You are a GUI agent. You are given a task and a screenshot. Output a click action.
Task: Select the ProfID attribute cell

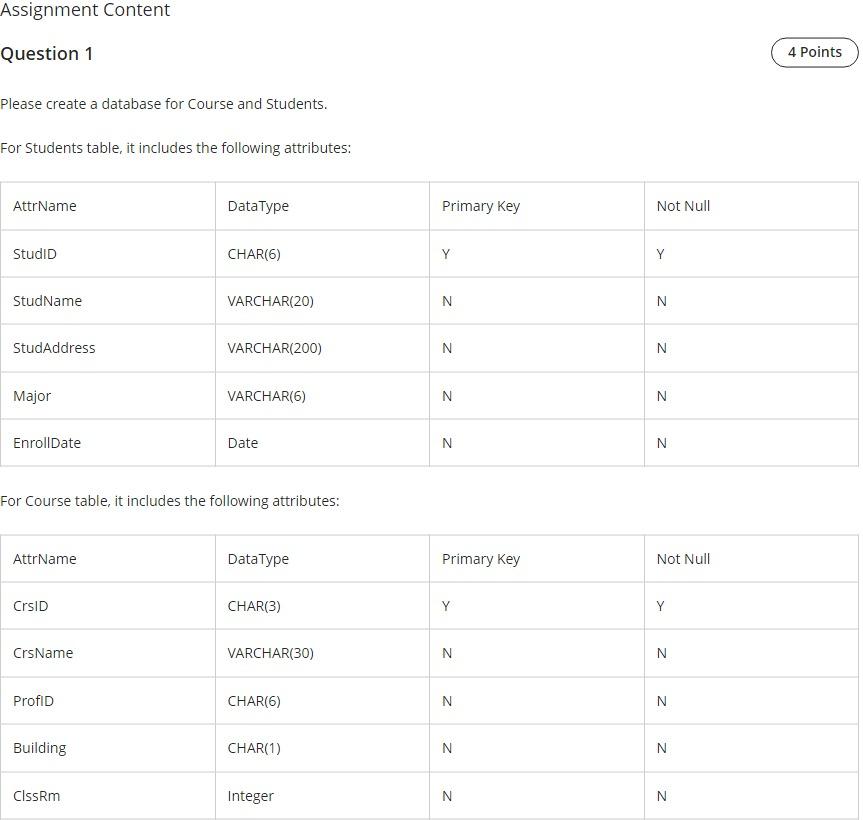point(108,701)
